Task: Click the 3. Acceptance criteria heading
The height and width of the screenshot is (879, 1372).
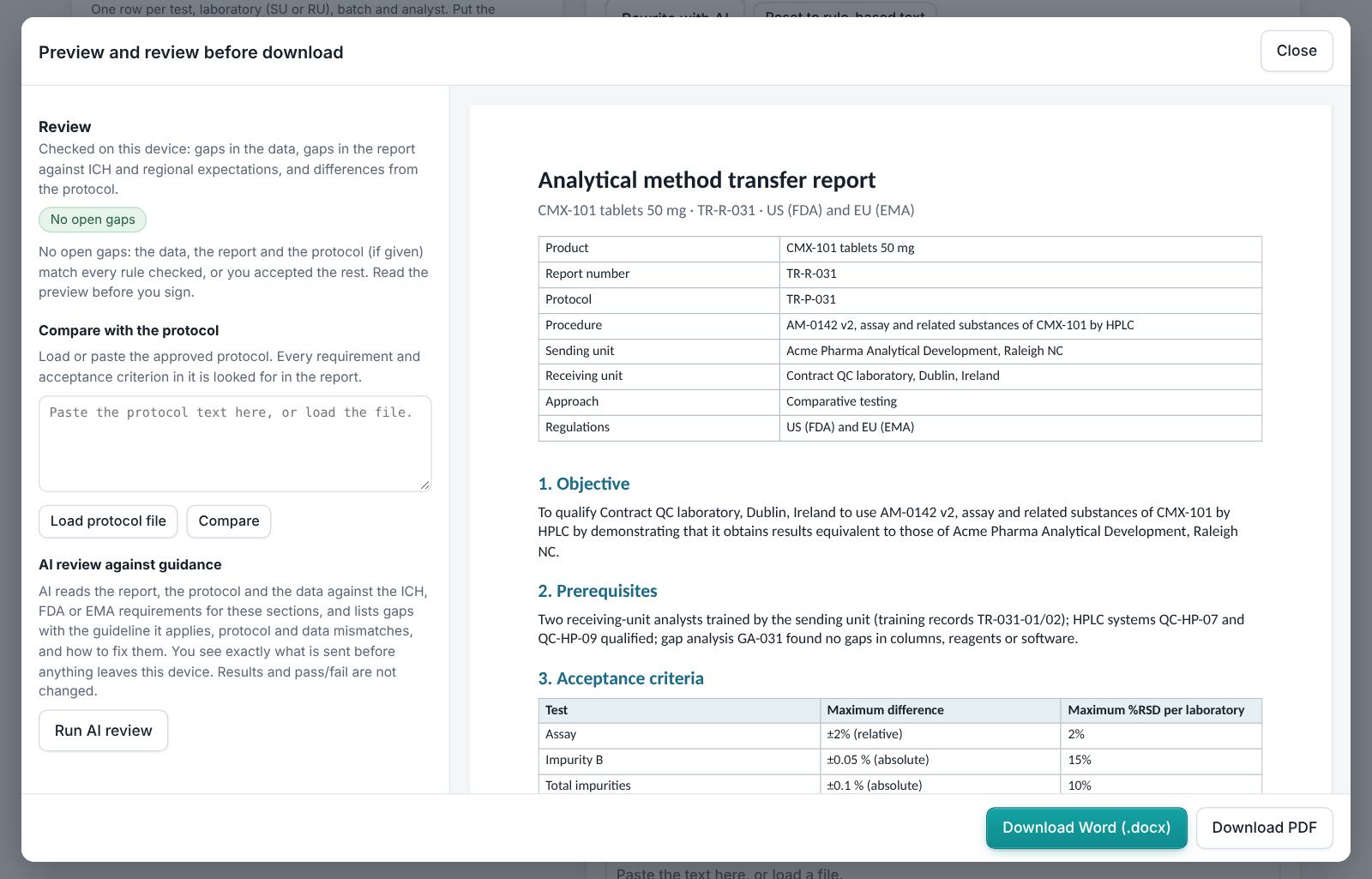Action: [620, 678]
